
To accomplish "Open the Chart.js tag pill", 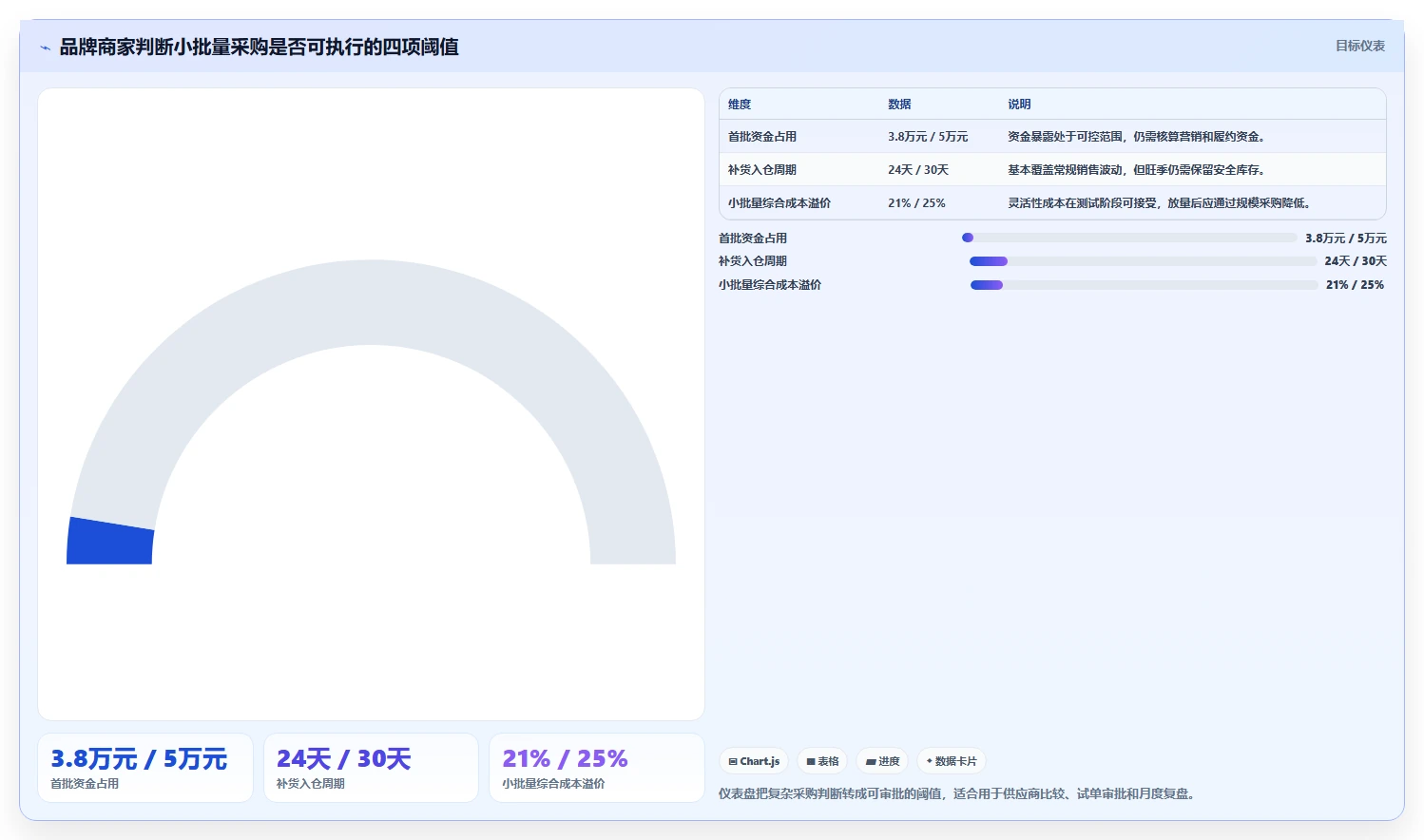I will tap(754, 761).
